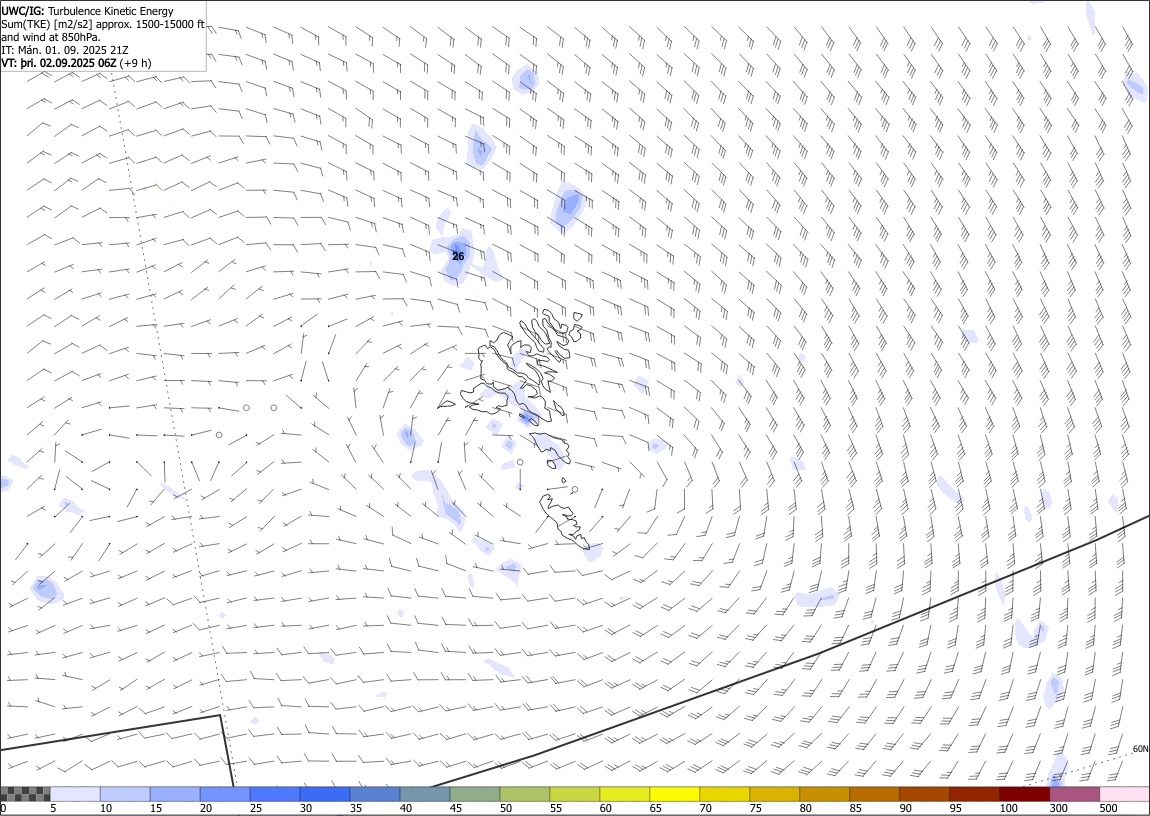
Task: Select the 40–45 gray-blue legend swatch
Action: [425, 794]
